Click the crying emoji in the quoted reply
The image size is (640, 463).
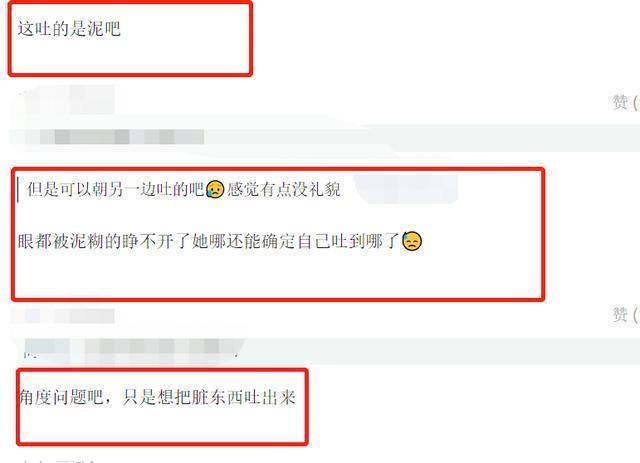pyautogui.click(x=215, y=189)
